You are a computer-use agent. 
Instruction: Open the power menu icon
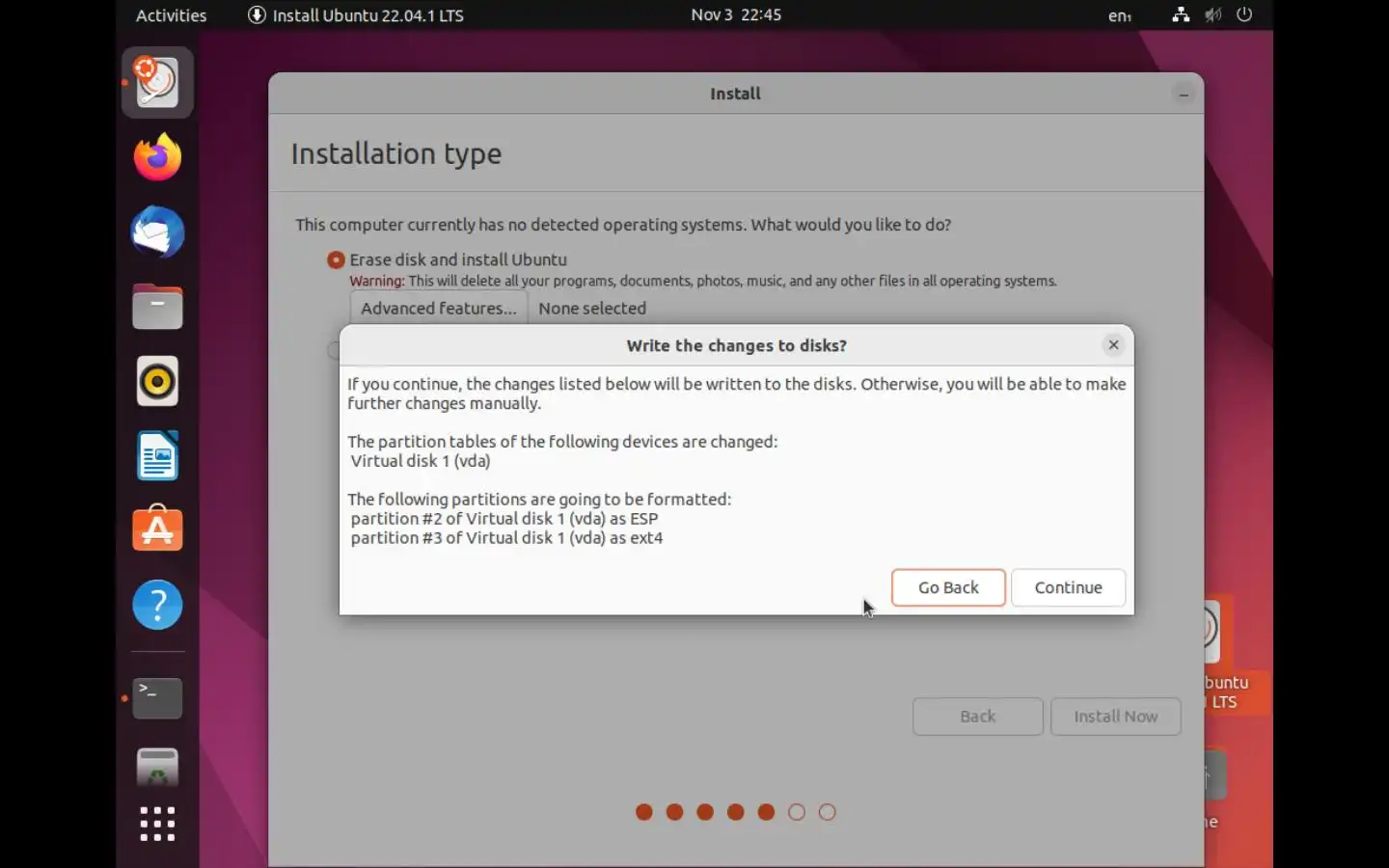[1244, 14]
